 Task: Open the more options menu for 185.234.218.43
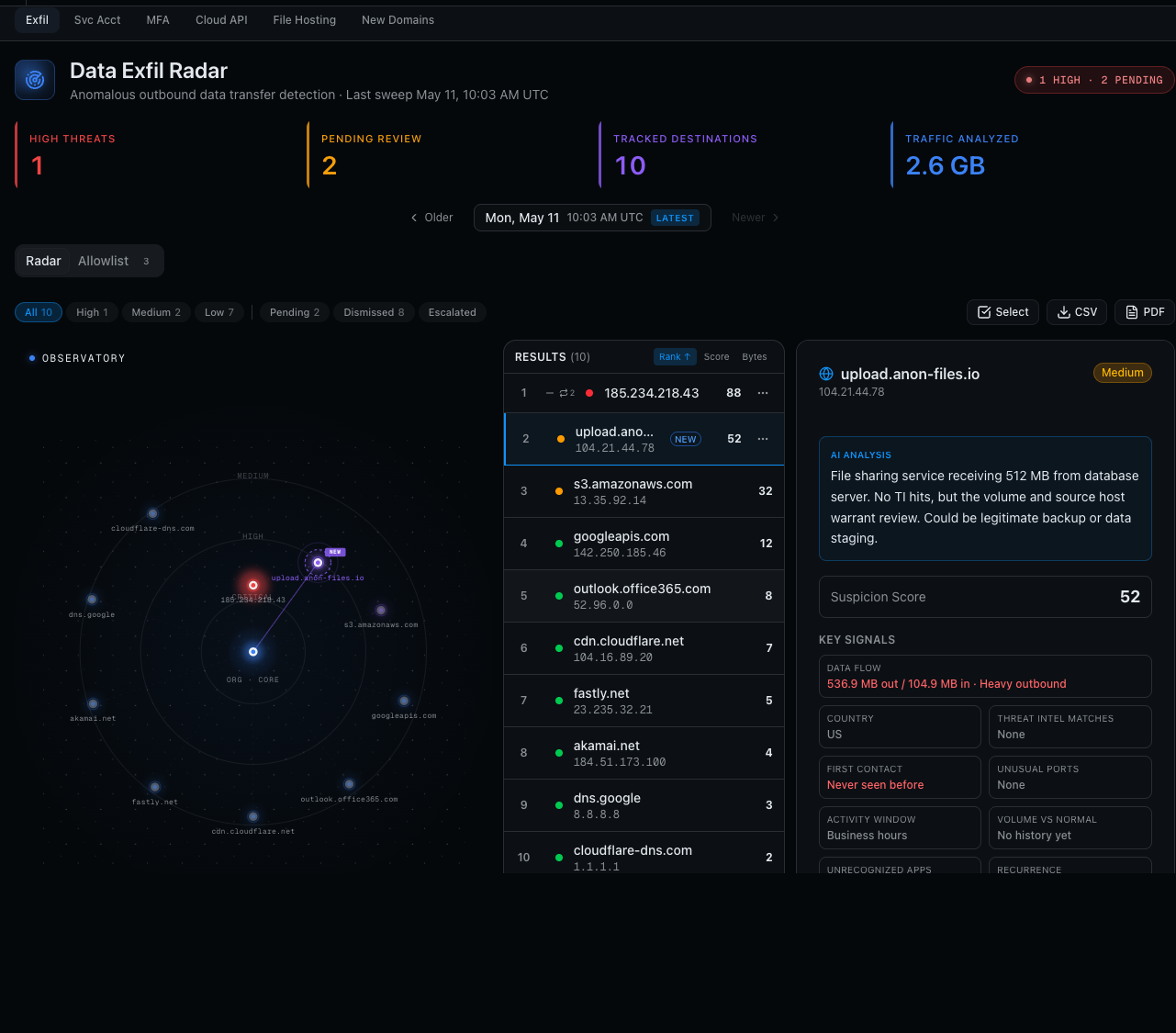point(763,393)
